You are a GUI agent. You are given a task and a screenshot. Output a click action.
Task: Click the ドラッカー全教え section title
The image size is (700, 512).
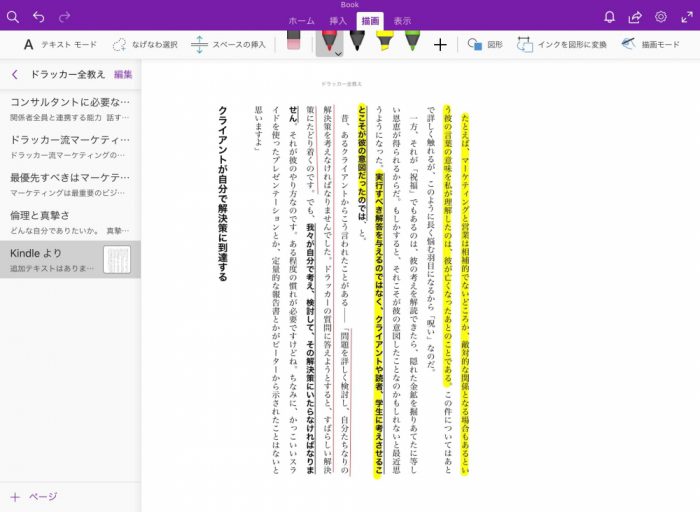(x=67, y=75)
